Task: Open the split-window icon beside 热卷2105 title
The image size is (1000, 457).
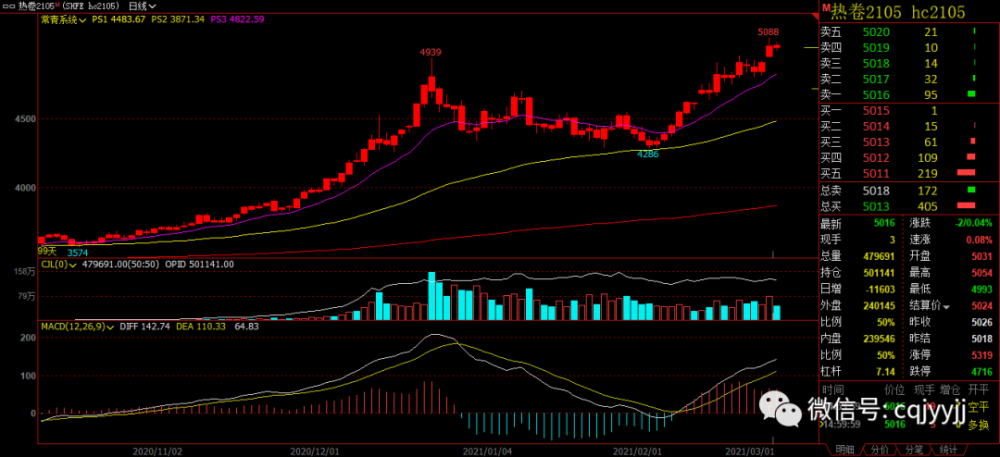Action: [8, 6]
